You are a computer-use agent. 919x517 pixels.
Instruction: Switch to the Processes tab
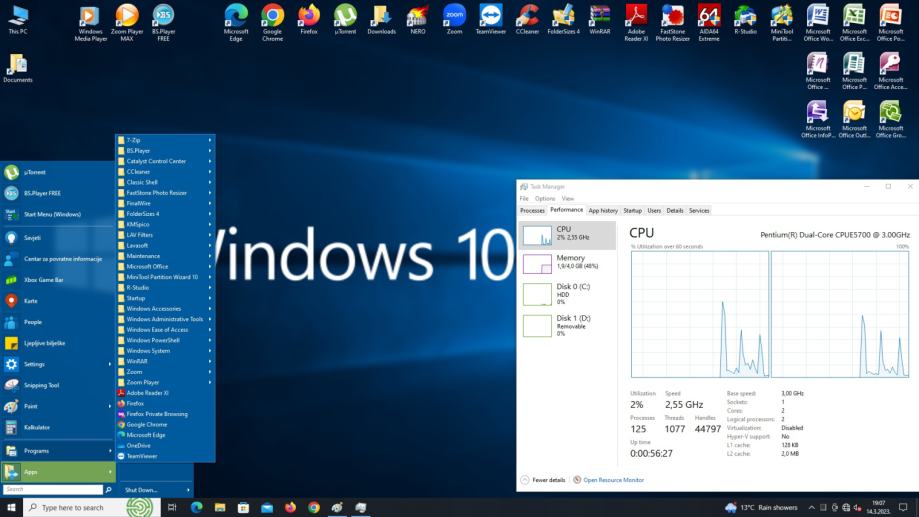[x=532, y=210]
